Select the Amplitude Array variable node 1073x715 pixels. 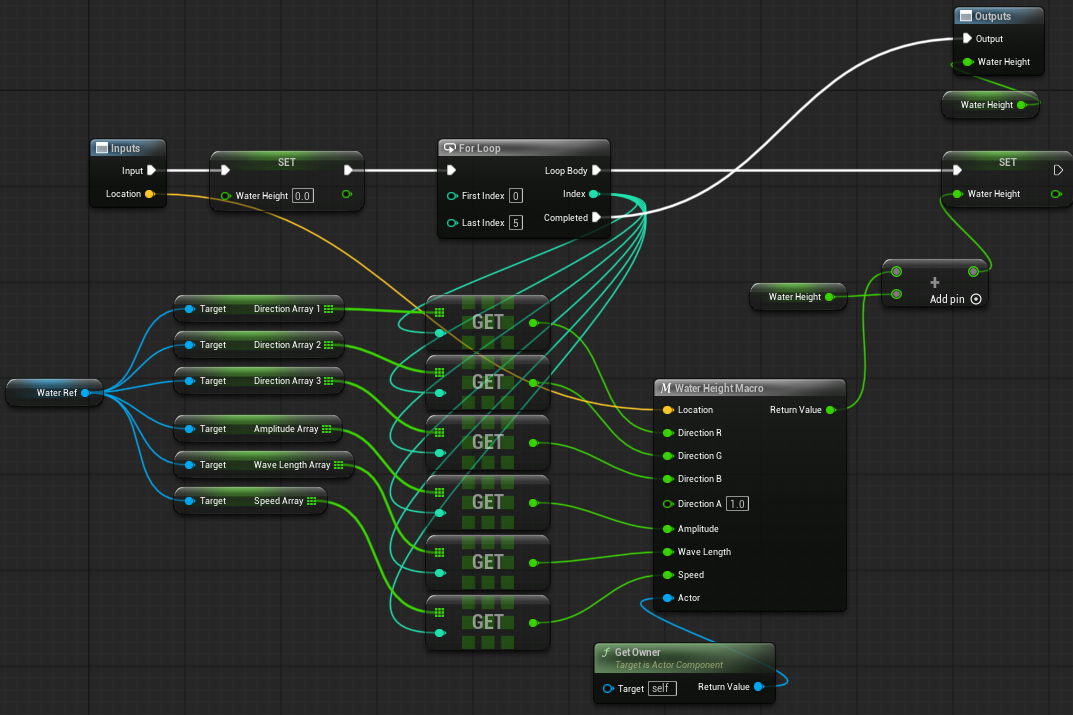(257, 429)
